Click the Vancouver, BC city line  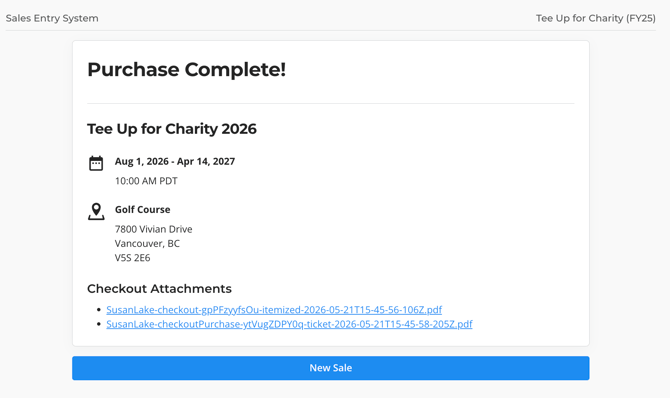pyautogui.click(x=147, y=244)
